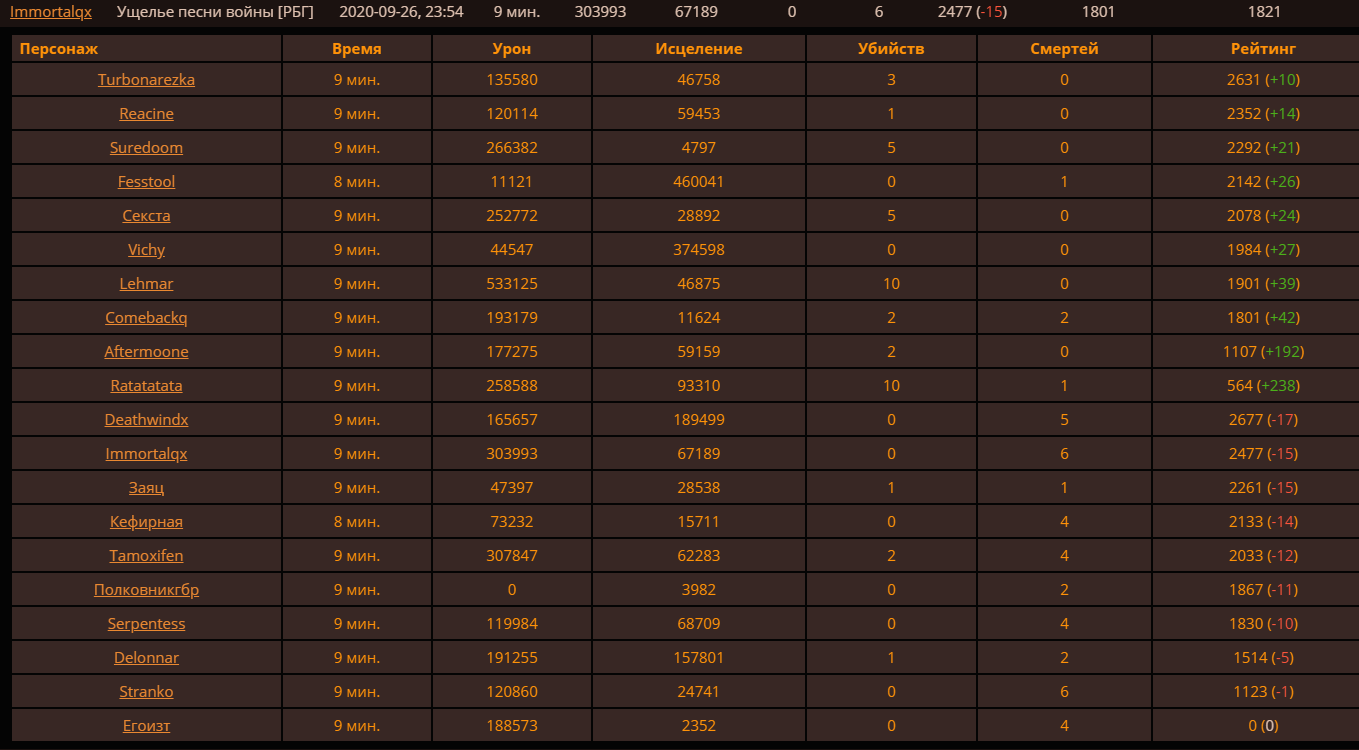The image size is (1359, 750).
Task: Open the Секта character link
Action: click(x=146, y=216)
